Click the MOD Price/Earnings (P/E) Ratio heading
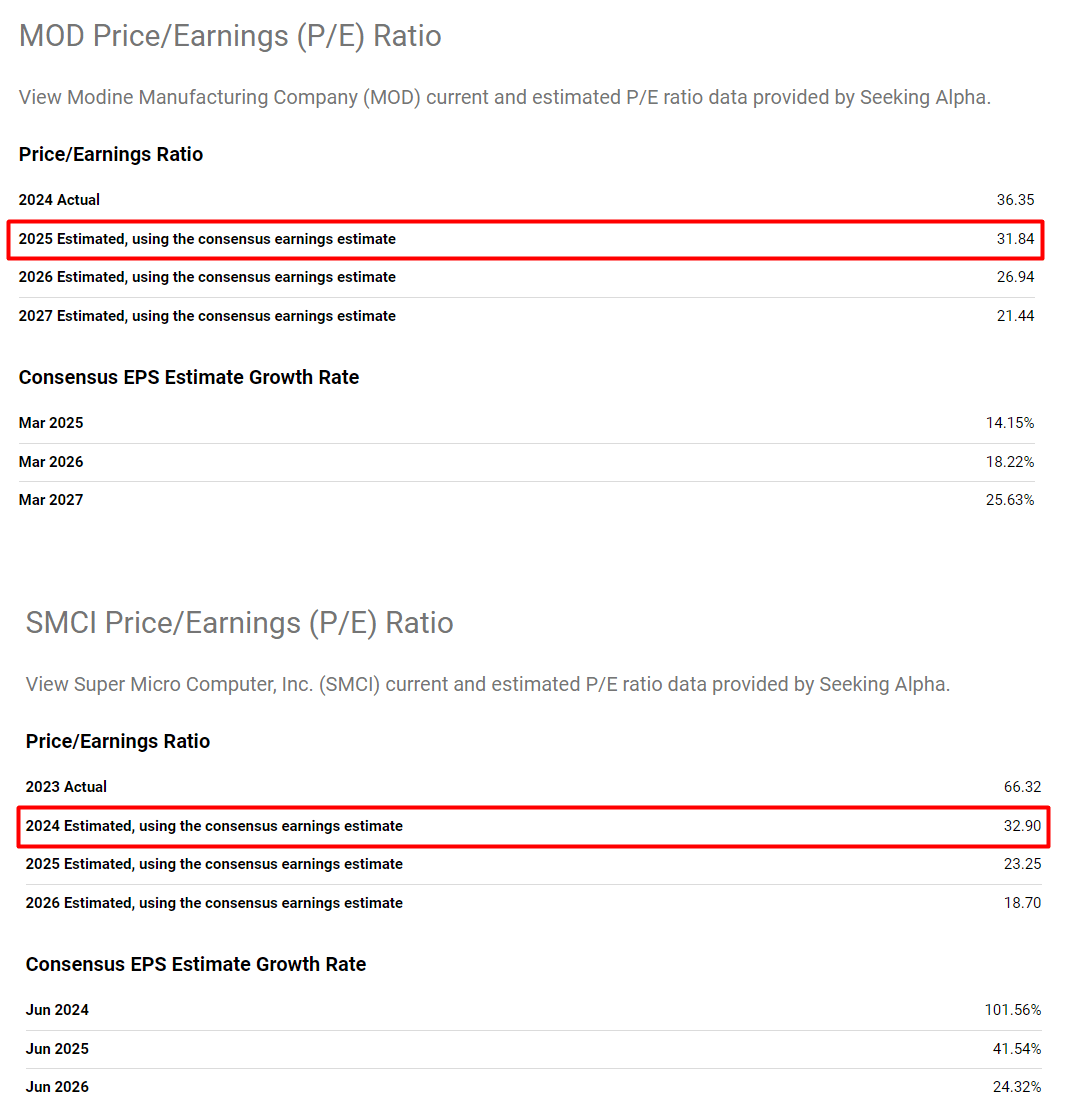Screen dimensions: 1066x1120 [230, 36]
